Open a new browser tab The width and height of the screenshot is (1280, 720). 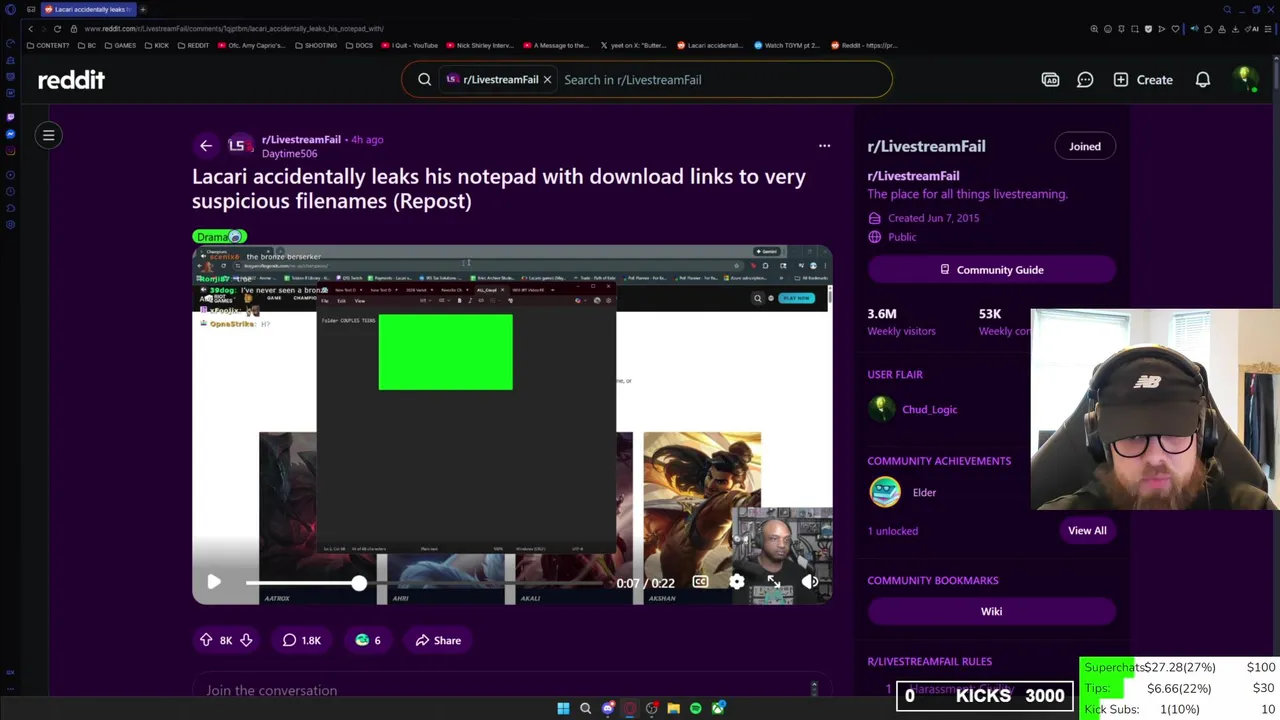coord(142,9)
